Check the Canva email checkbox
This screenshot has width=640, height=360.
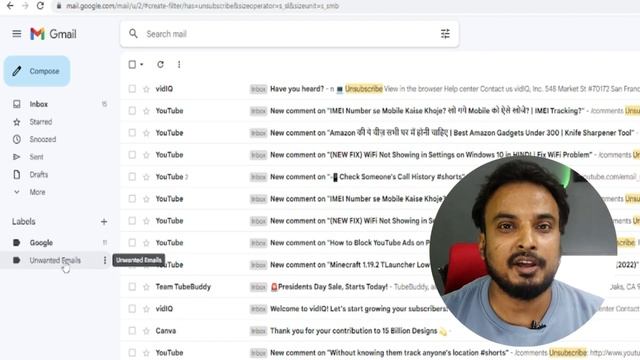pos(132,331)
